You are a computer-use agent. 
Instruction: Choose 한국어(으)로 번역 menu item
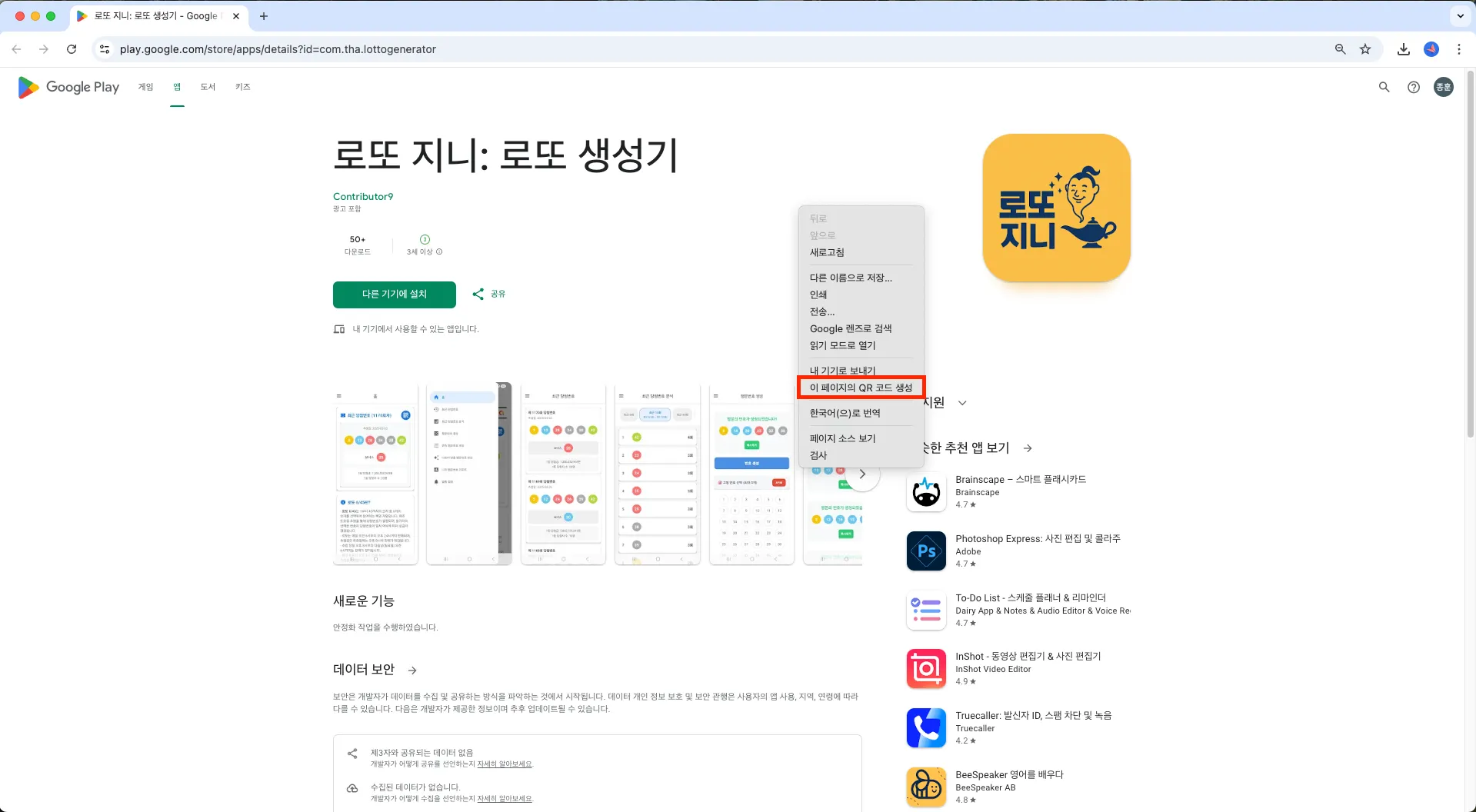pyautogui.click(x=861, y=413)
